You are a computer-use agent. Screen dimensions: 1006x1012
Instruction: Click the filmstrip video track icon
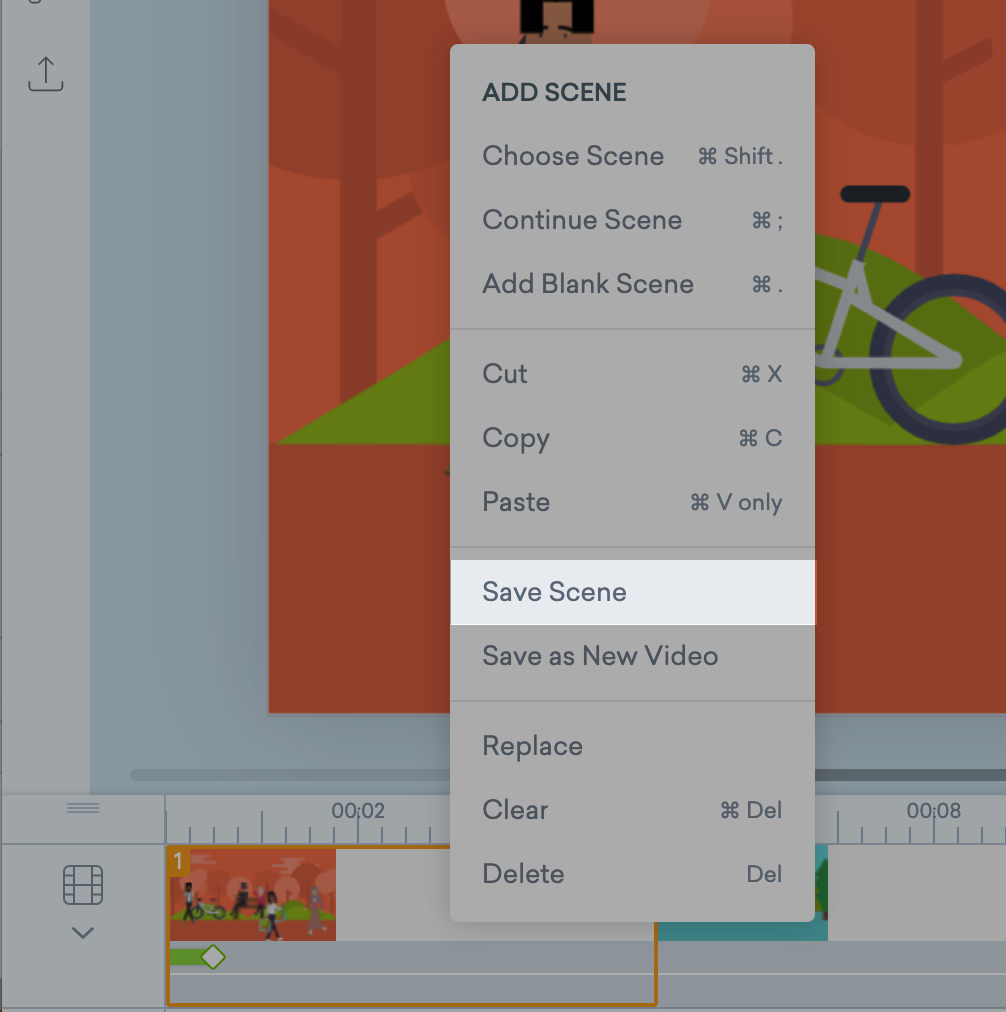[x=83, y=885]
